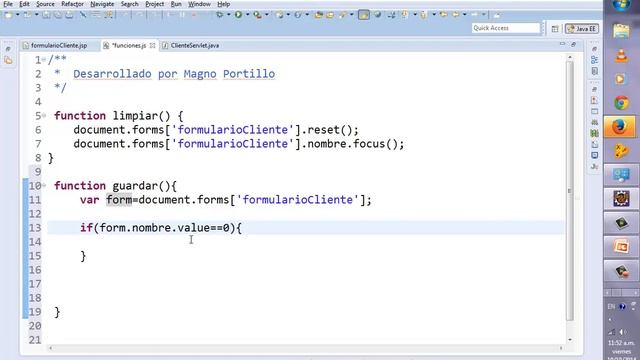Collapse the guardar function at line 10
Image resolution: width=640 pixels, height=360 pixels.
point(44,186)
